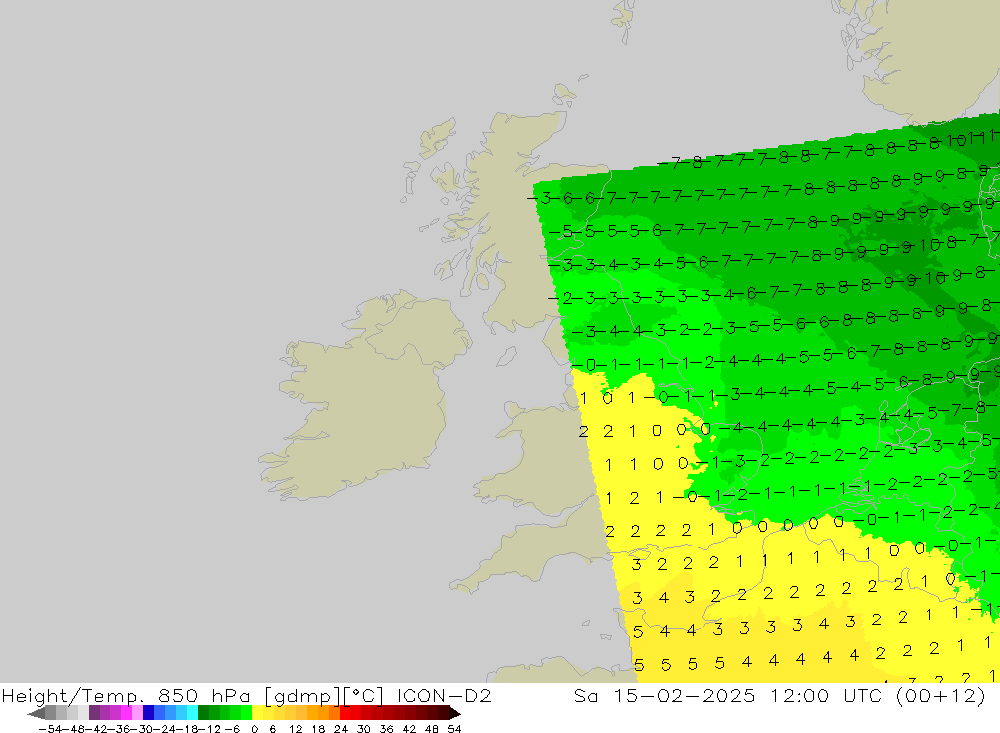
Task: Click the legend value '12'
Action: 295,729
